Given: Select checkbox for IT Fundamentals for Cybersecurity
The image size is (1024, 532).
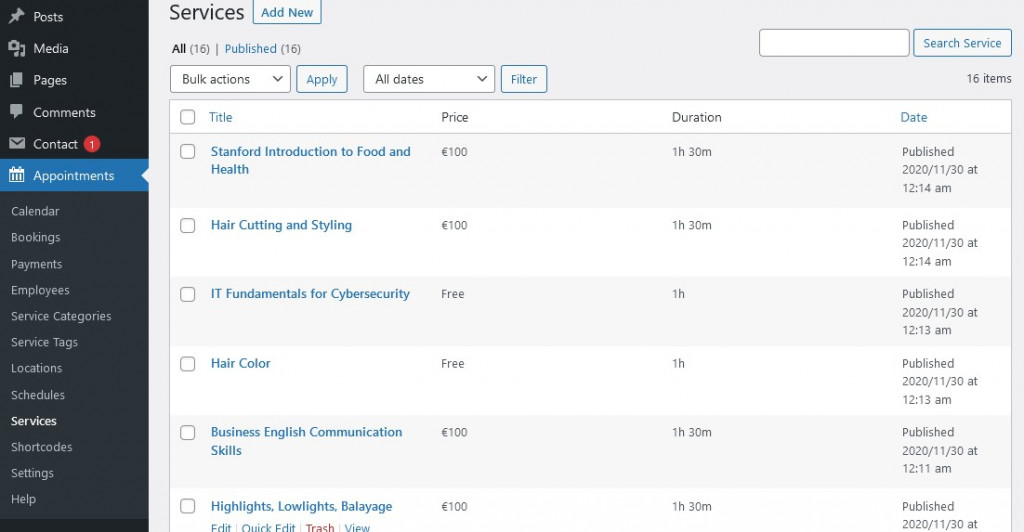Looking at the screenshot, I should coord(188,294).
